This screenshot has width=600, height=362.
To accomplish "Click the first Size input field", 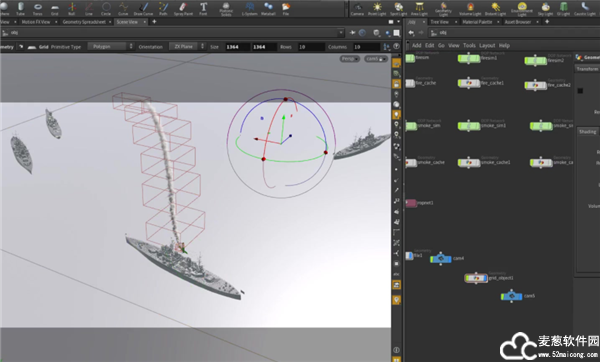I will (237, 47).
